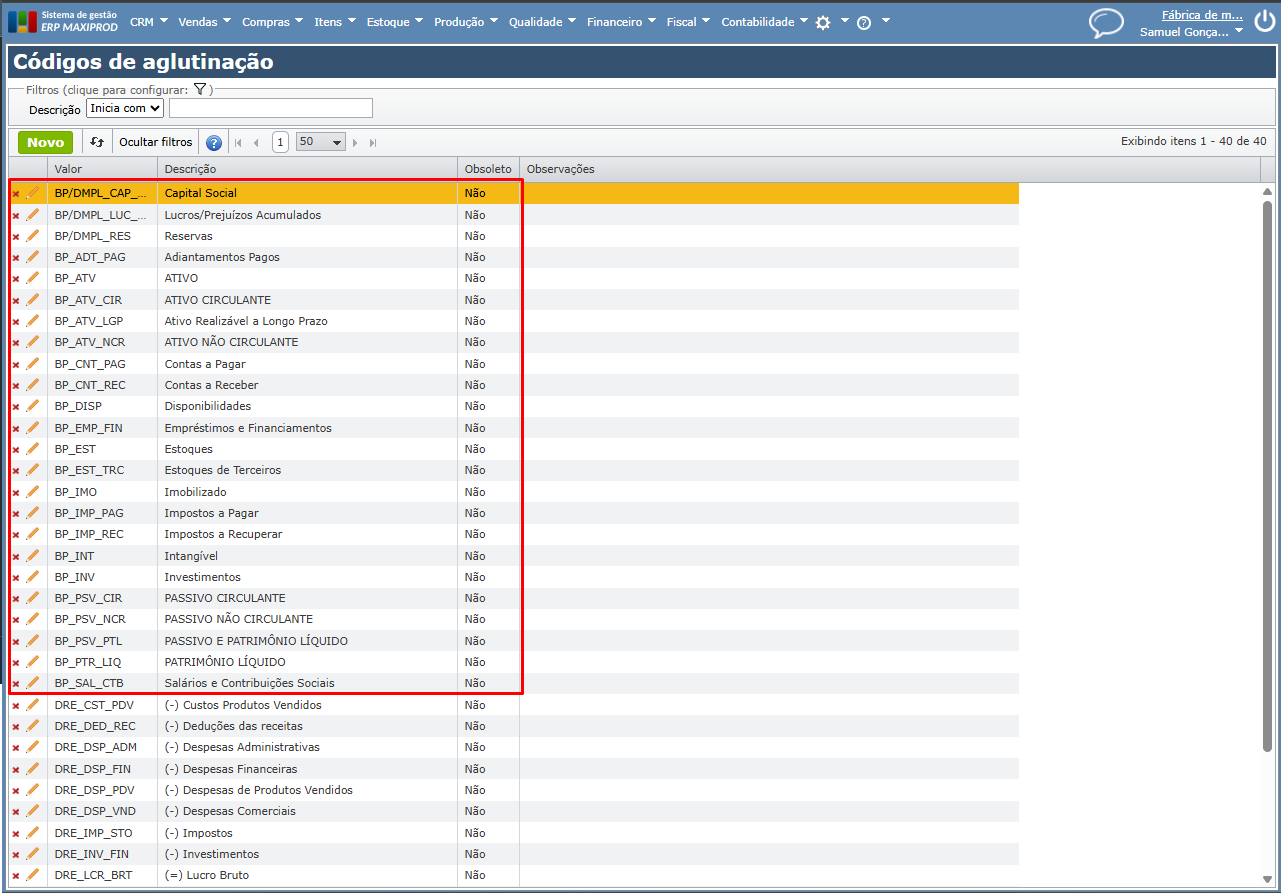This screenshot has height=893, width=1281.
Task: Click the filter funnel configuration icon
Action: coord(200,90)
